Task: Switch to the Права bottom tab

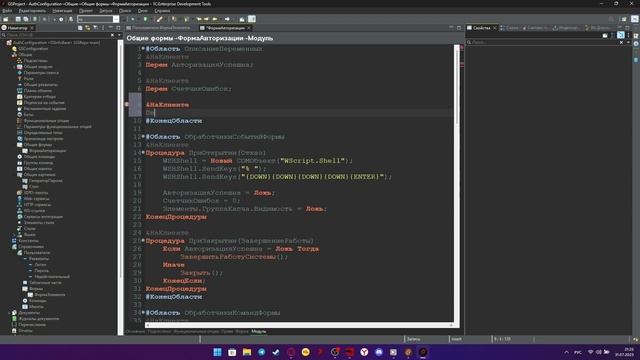Action: [x=227, y=331]
